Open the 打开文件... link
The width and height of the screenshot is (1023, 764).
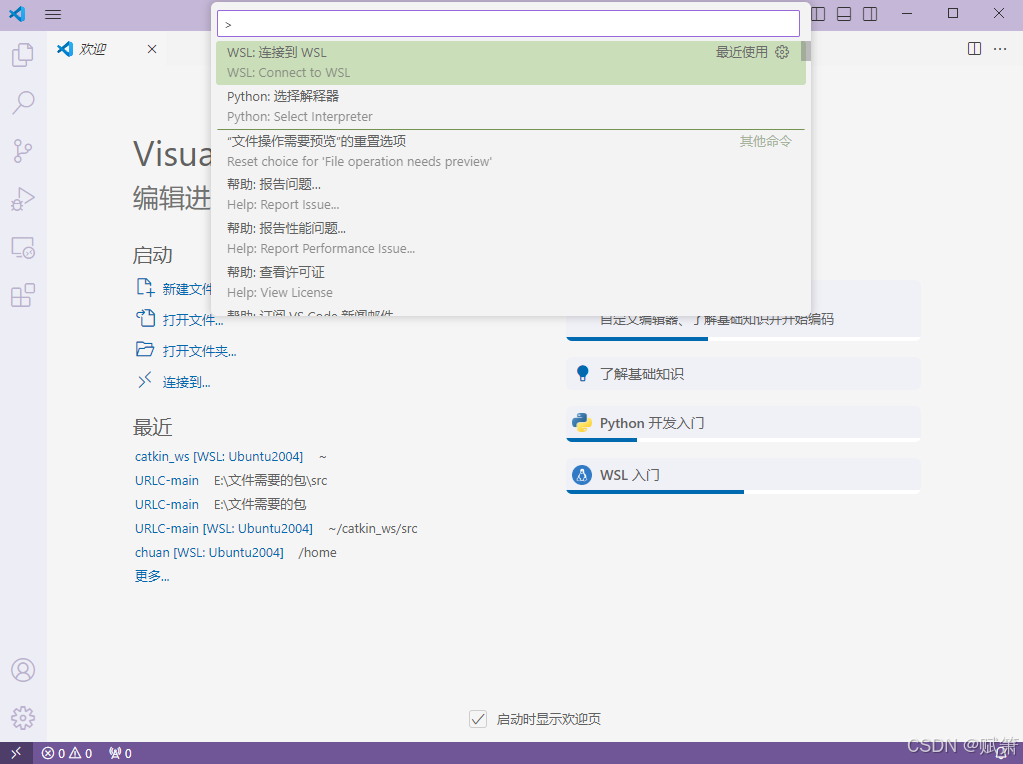click(193, 320)
